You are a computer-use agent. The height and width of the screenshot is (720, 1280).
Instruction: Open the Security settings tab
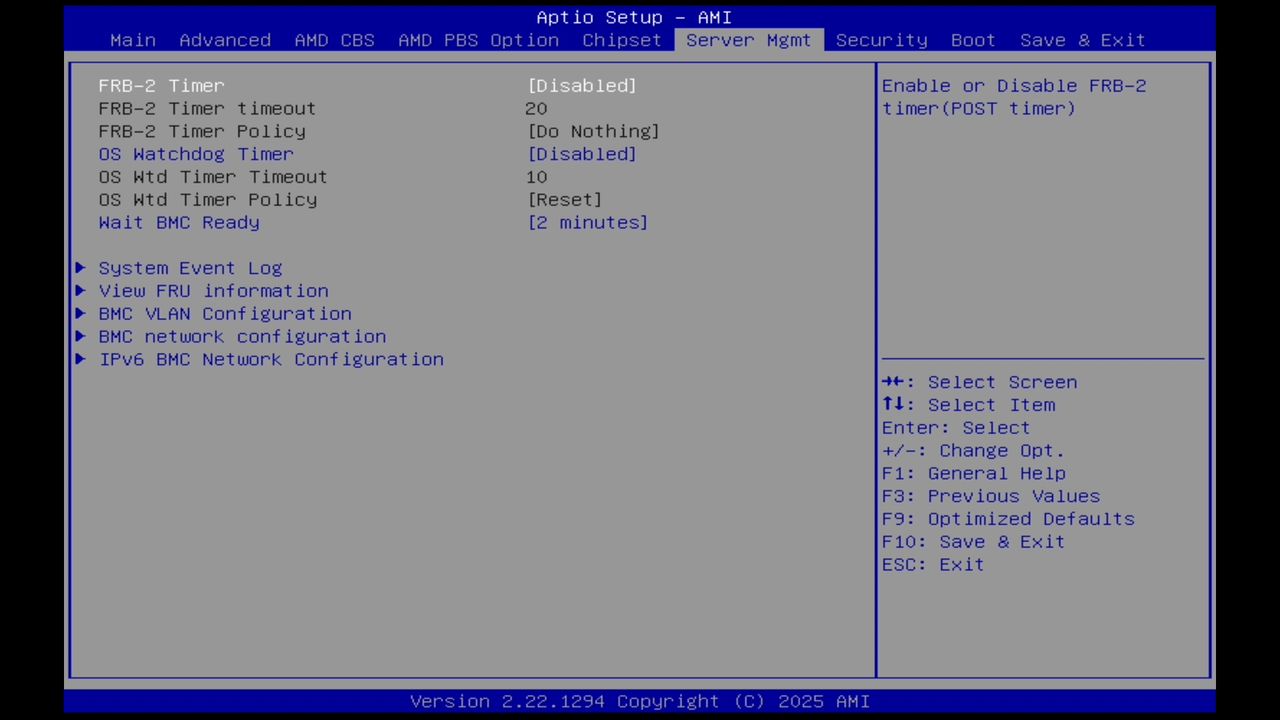881,40
